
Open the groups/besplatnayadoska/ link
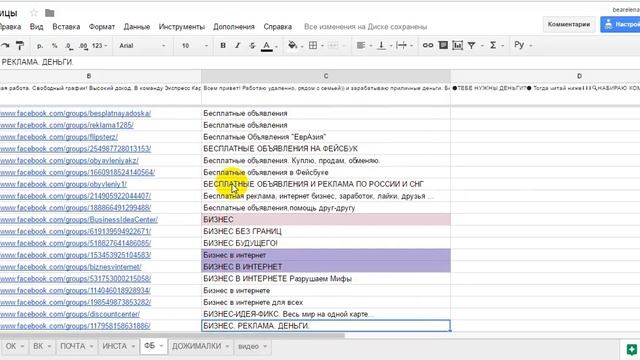76,113
